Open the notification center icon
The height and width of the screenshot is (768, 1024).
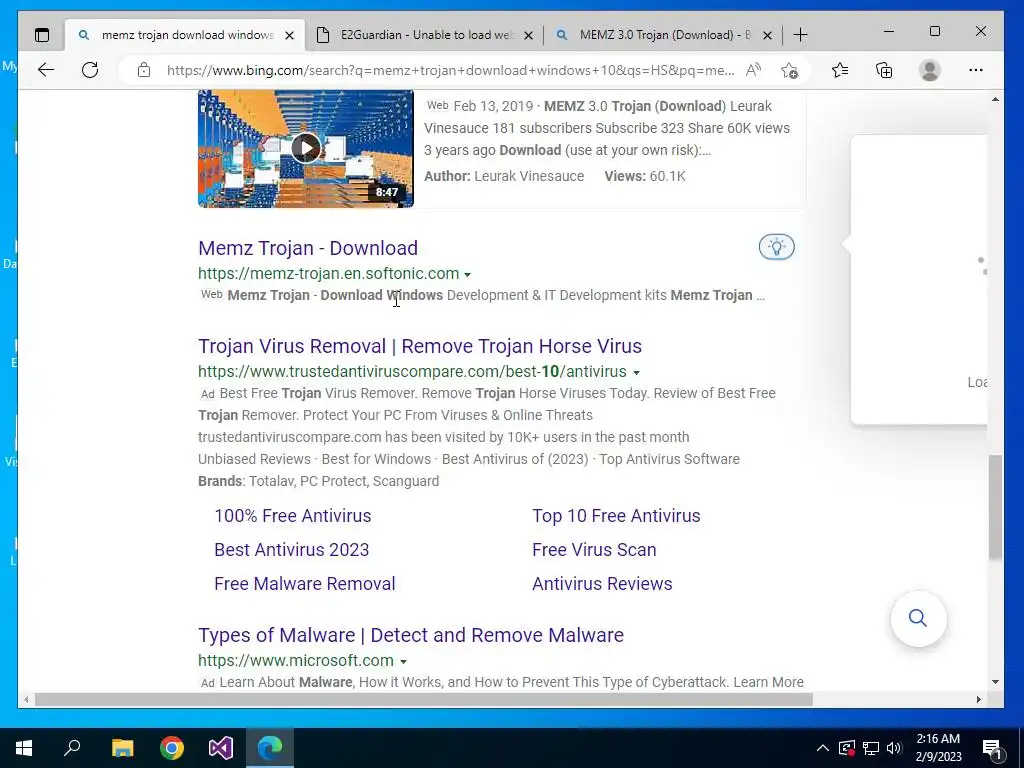pos(993,748)
